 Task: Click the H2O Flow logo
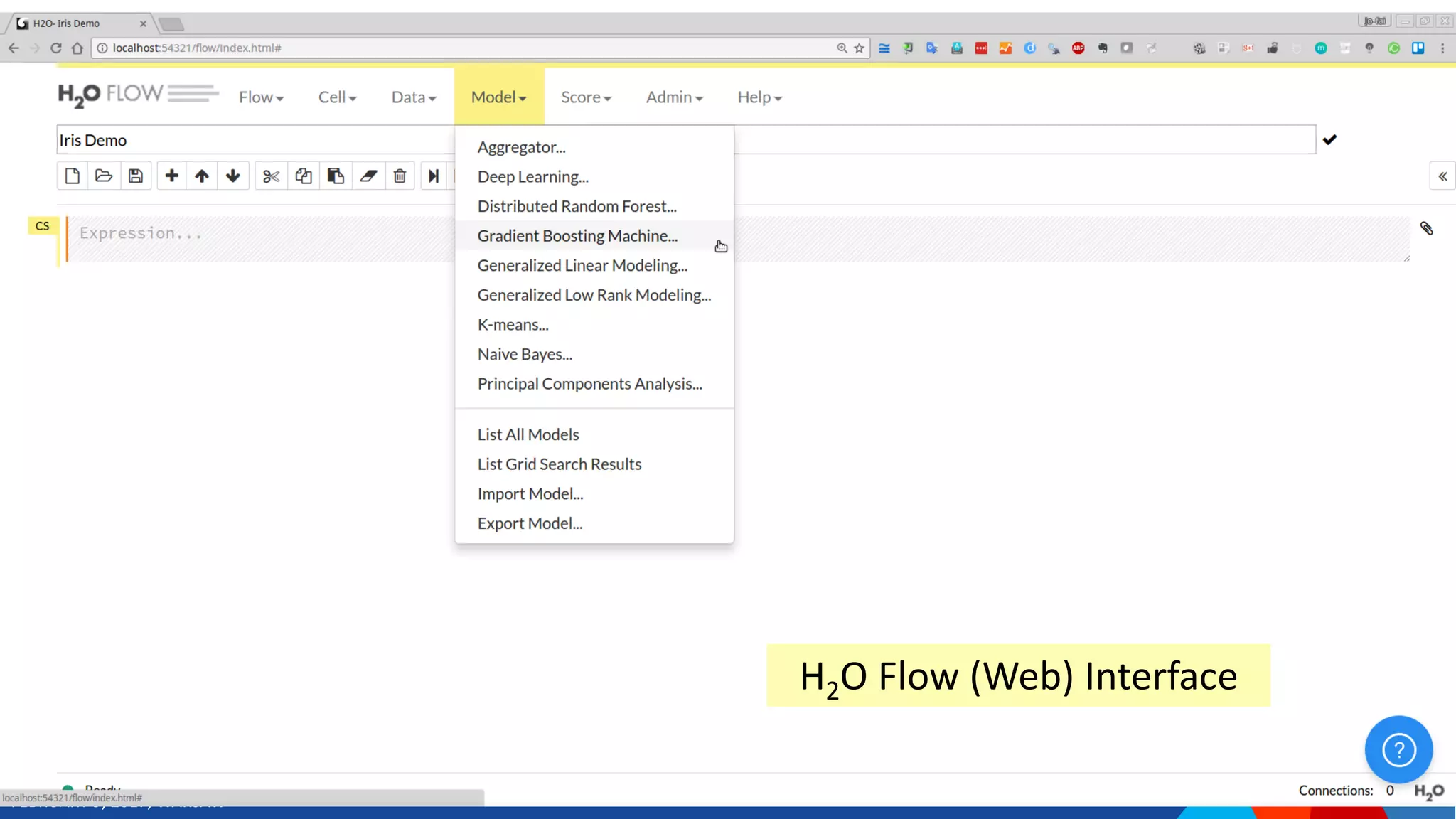tap(139, 95)
